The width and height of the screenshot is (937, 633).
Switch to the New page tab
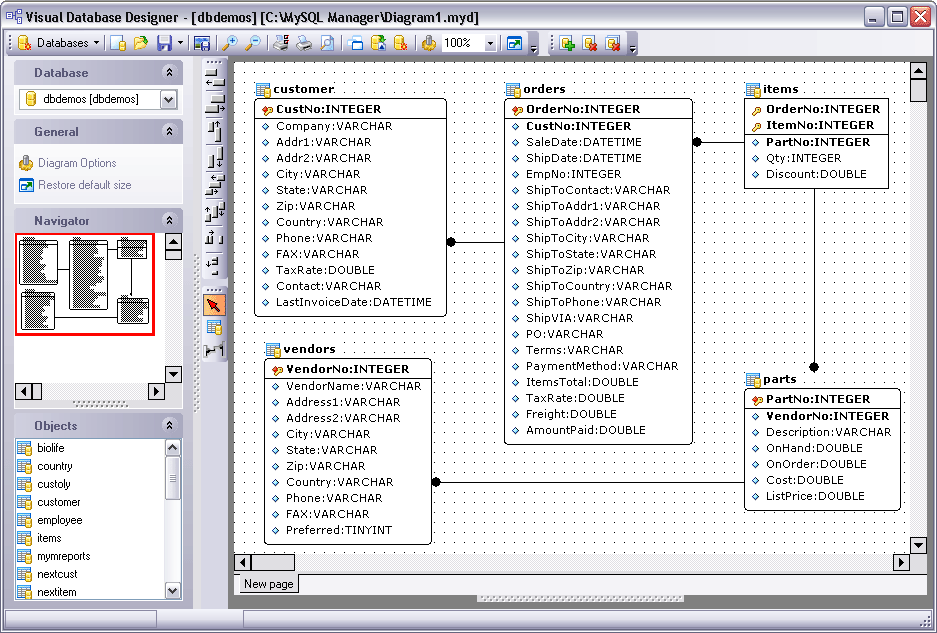(268, 584)
